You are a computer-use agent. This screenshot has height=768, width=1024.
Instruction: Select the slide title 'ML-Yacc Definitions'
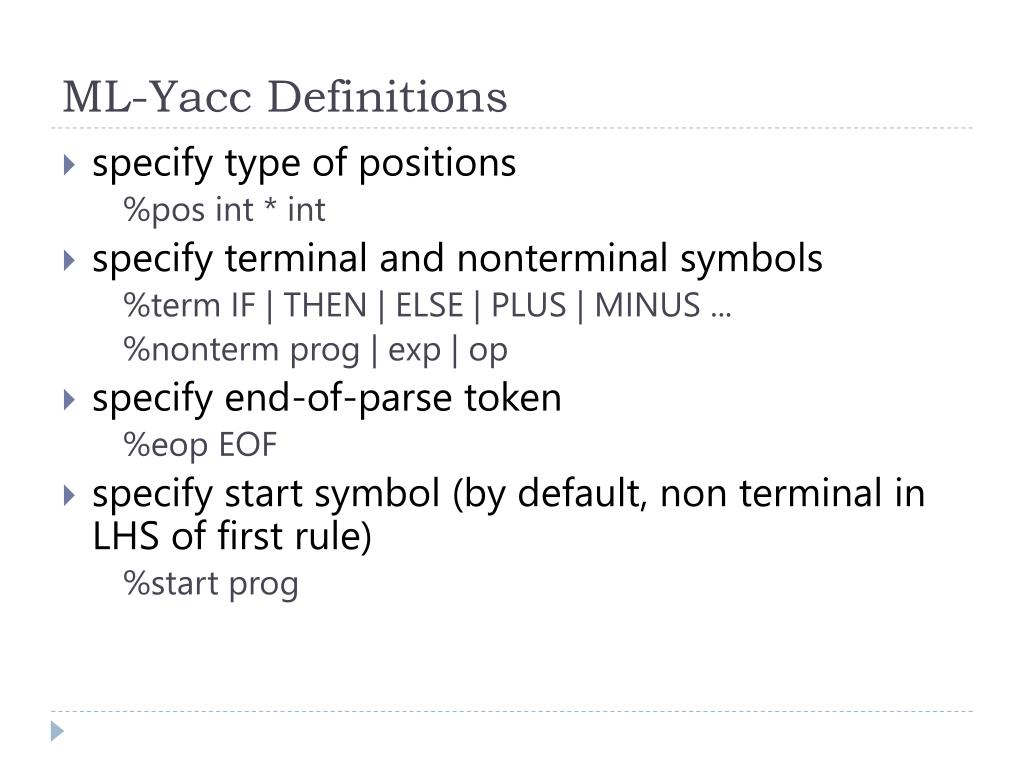[x=285, y=97]
